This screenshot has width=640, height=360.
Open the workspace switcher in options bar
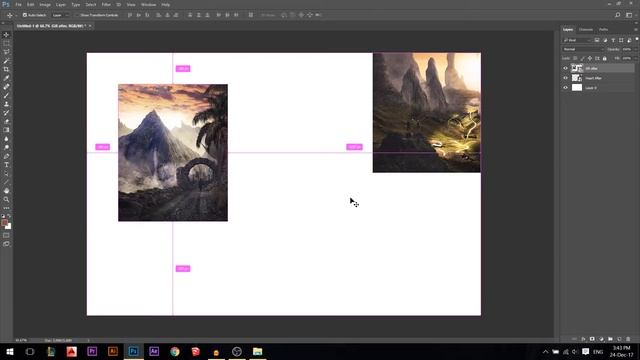629,15
